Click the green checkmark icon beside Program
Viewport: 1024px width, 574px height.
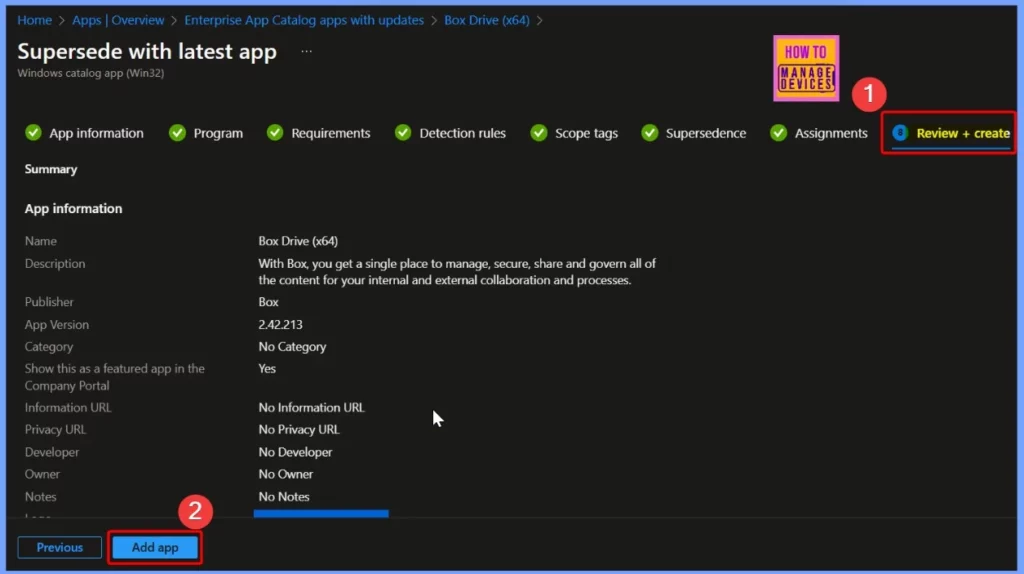coord(177,133)
